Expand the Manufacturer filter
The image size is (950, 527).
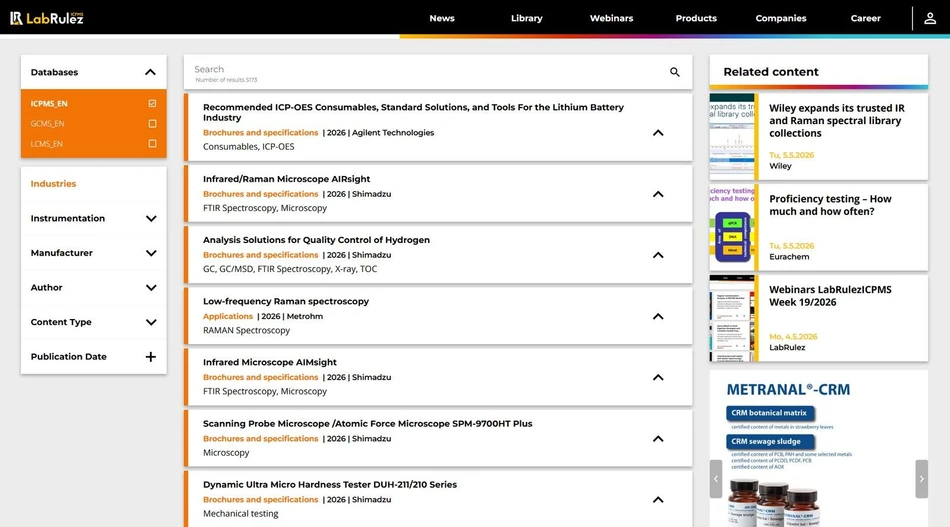[x=151, y=253]
